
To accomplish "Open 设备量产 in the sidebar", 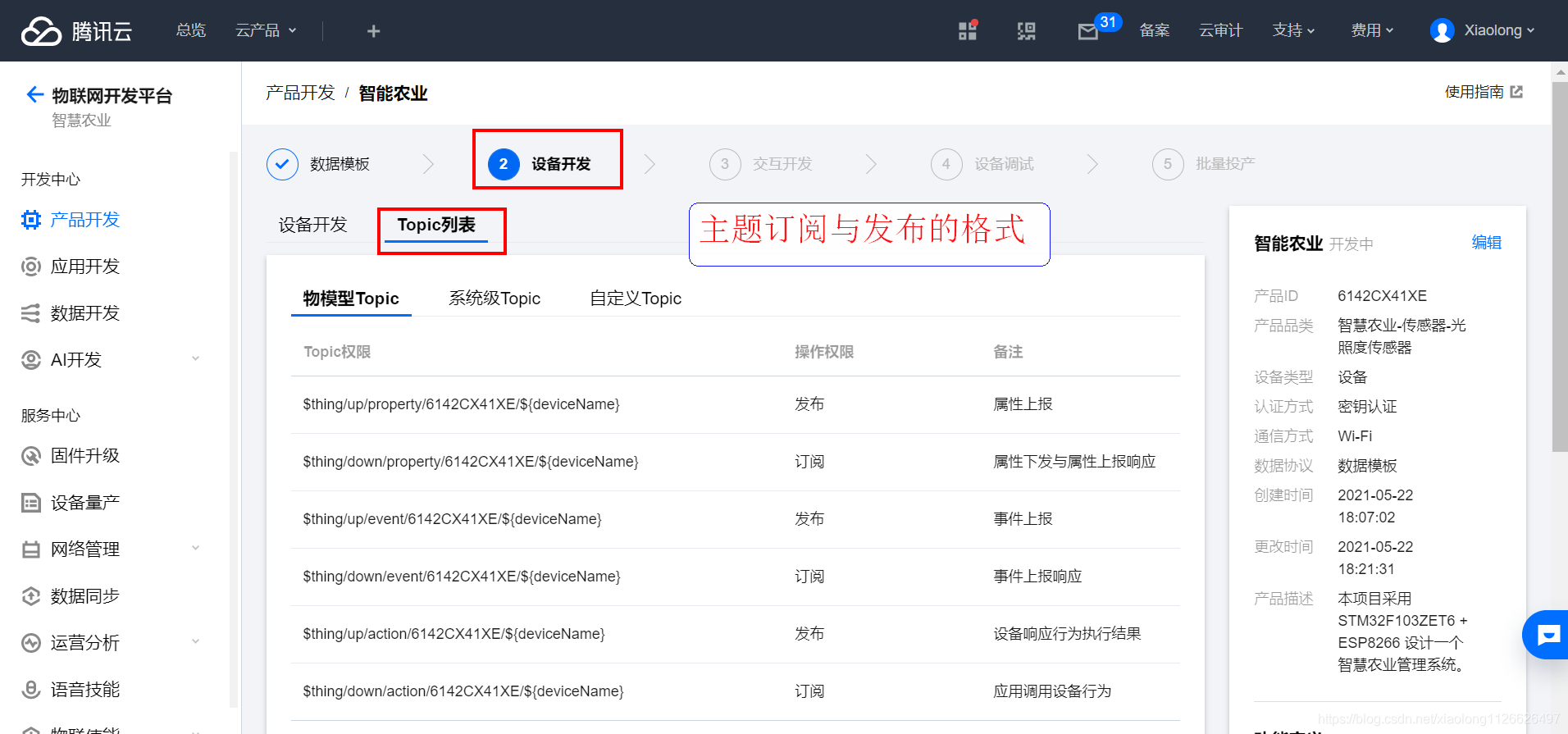I will pyautogui.click(x=85, y=503).
